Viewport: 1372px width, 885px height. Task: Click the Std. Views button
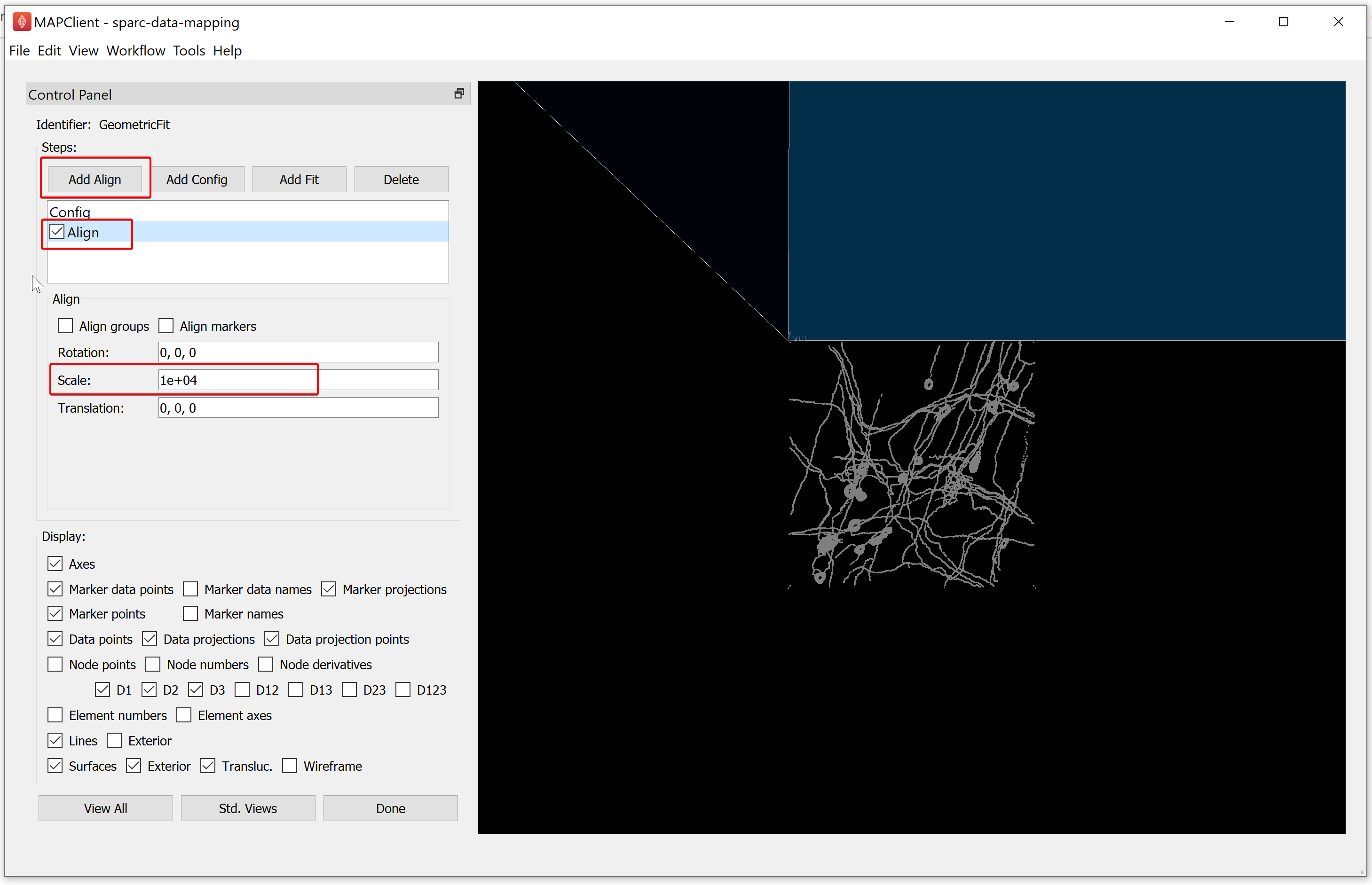tap(248, 808)
